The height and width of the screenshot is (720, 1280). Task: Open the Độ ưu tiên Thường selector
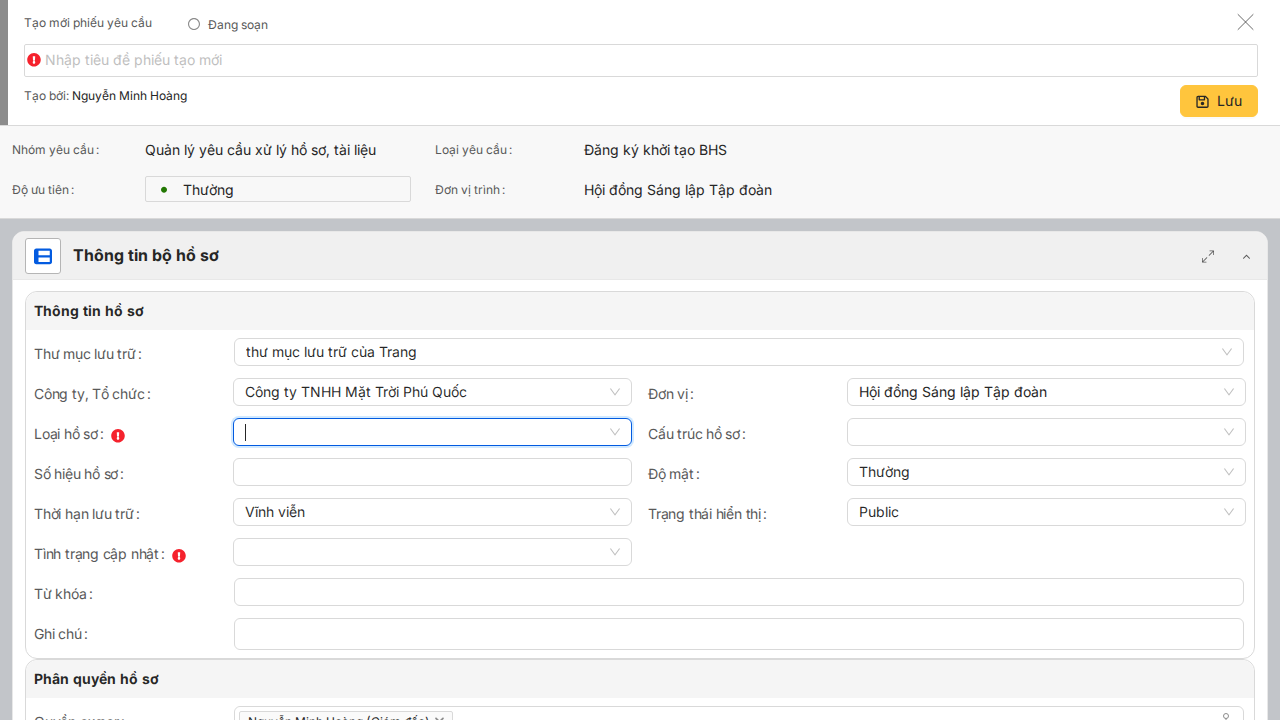(x=277, y=189)
